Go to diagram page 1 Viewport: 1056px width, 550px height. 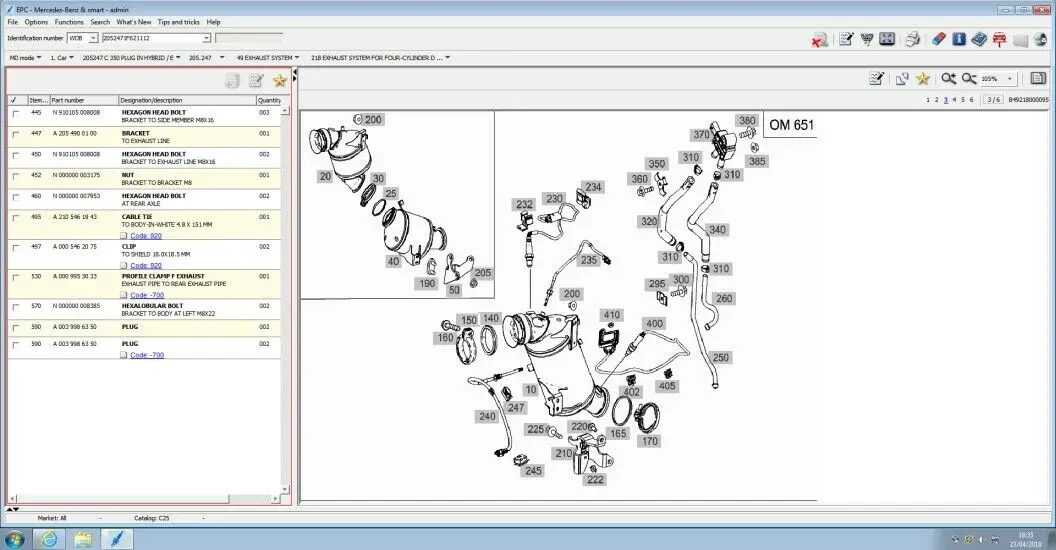tap(928, 100)
